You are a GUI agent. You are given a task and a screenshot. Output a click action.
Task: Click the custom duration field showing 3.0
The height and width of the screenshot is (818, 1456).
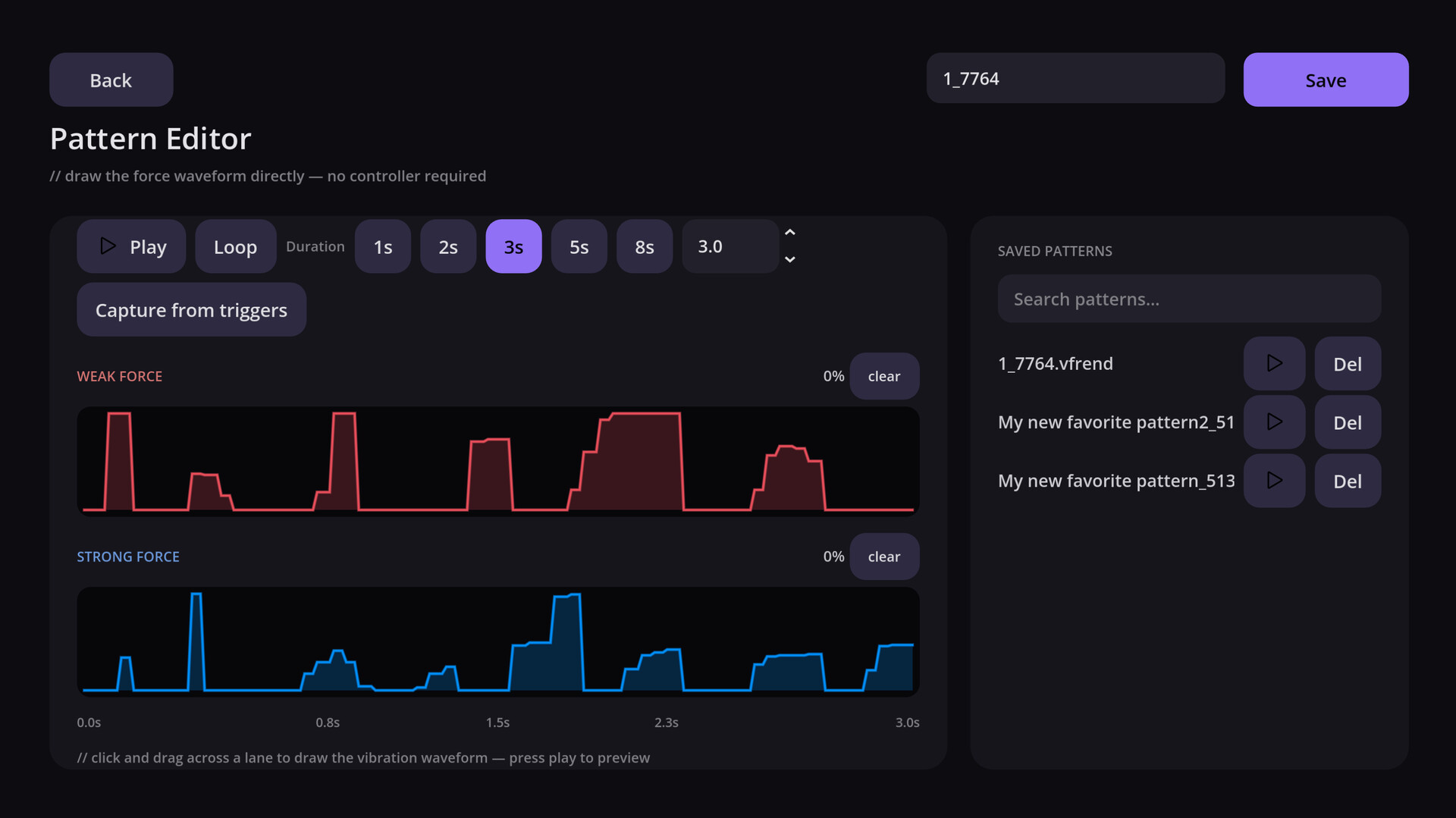tap(730, 246)
